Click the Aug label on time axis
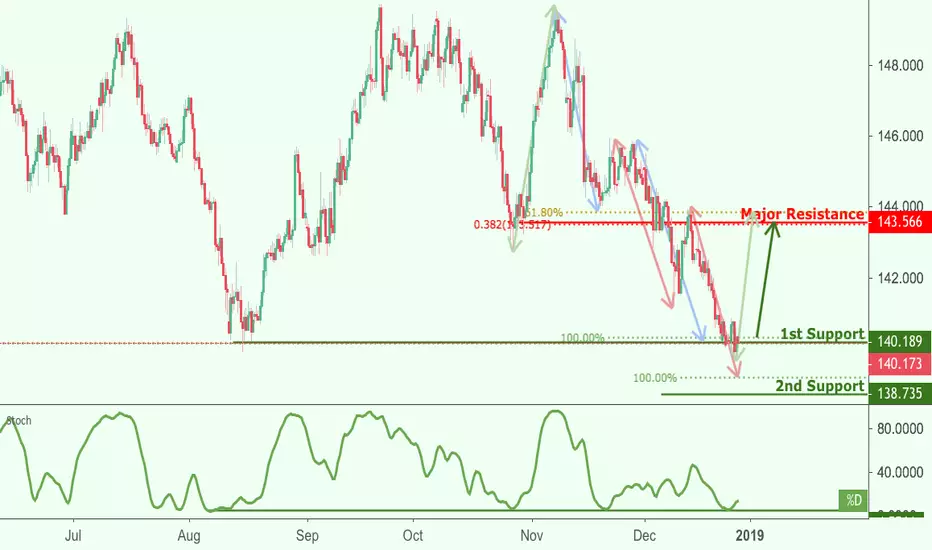Screen dimensions: 932x550 [189, 536]
